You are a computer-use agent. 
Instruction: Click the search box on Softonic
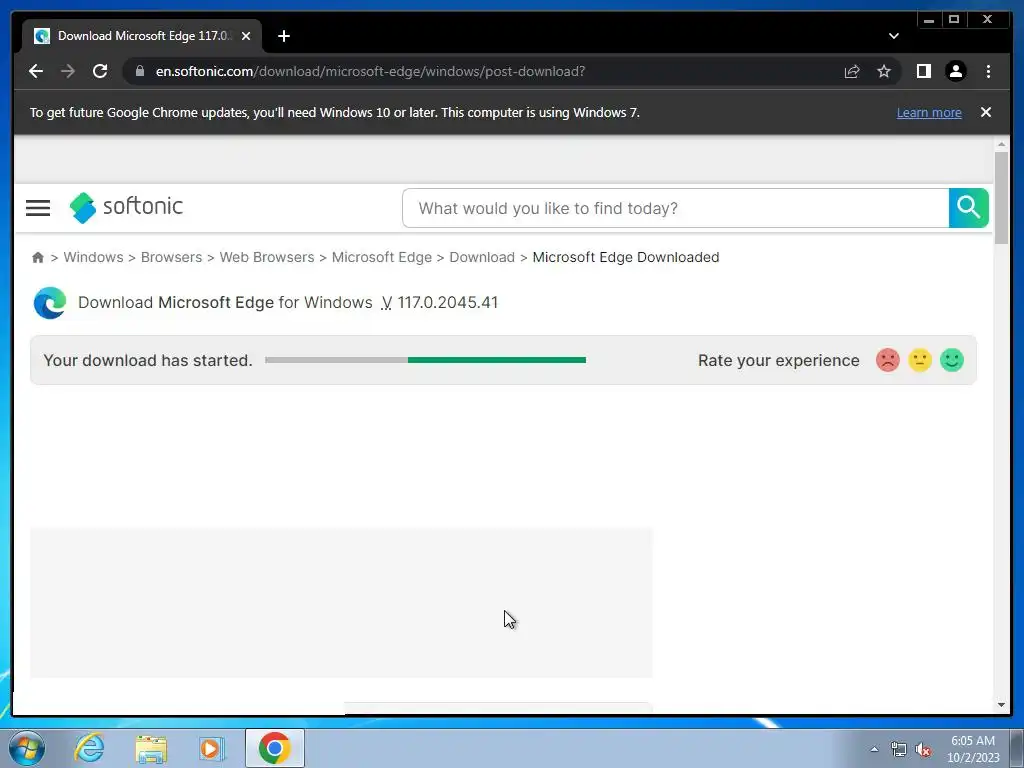coord(676,208)
